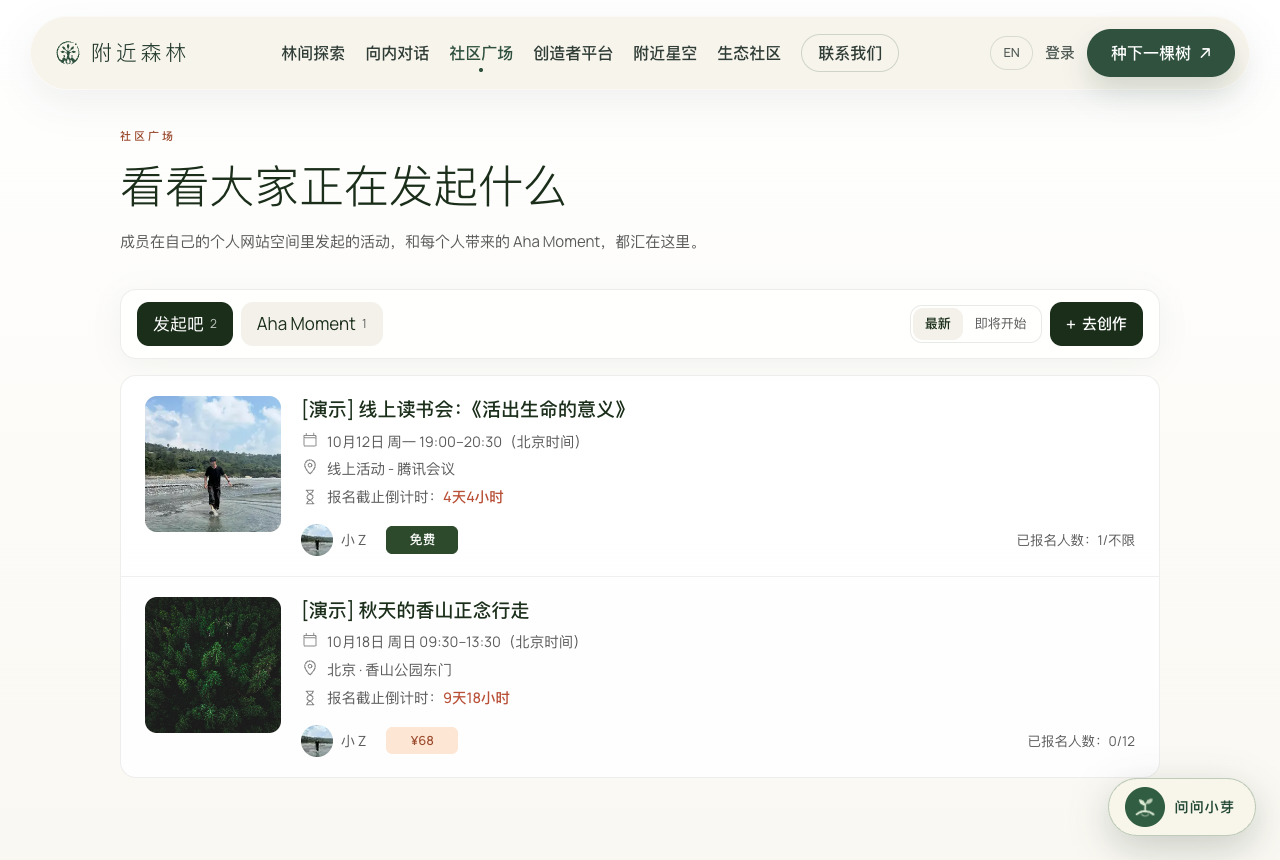This screenshot has height=860, width=1280.
Task: Open the 附近星空 page
Action: tap(665, 53)
